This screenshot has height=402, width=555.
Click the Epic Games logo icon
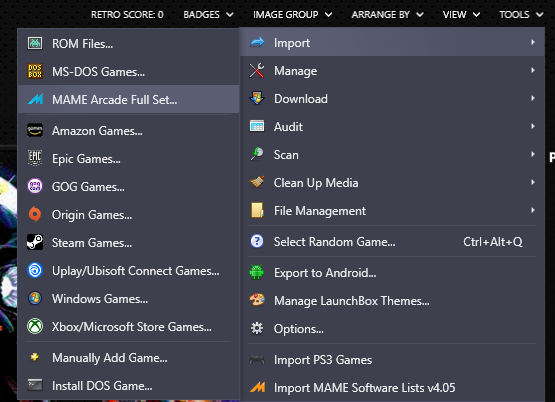pos(35,158)
